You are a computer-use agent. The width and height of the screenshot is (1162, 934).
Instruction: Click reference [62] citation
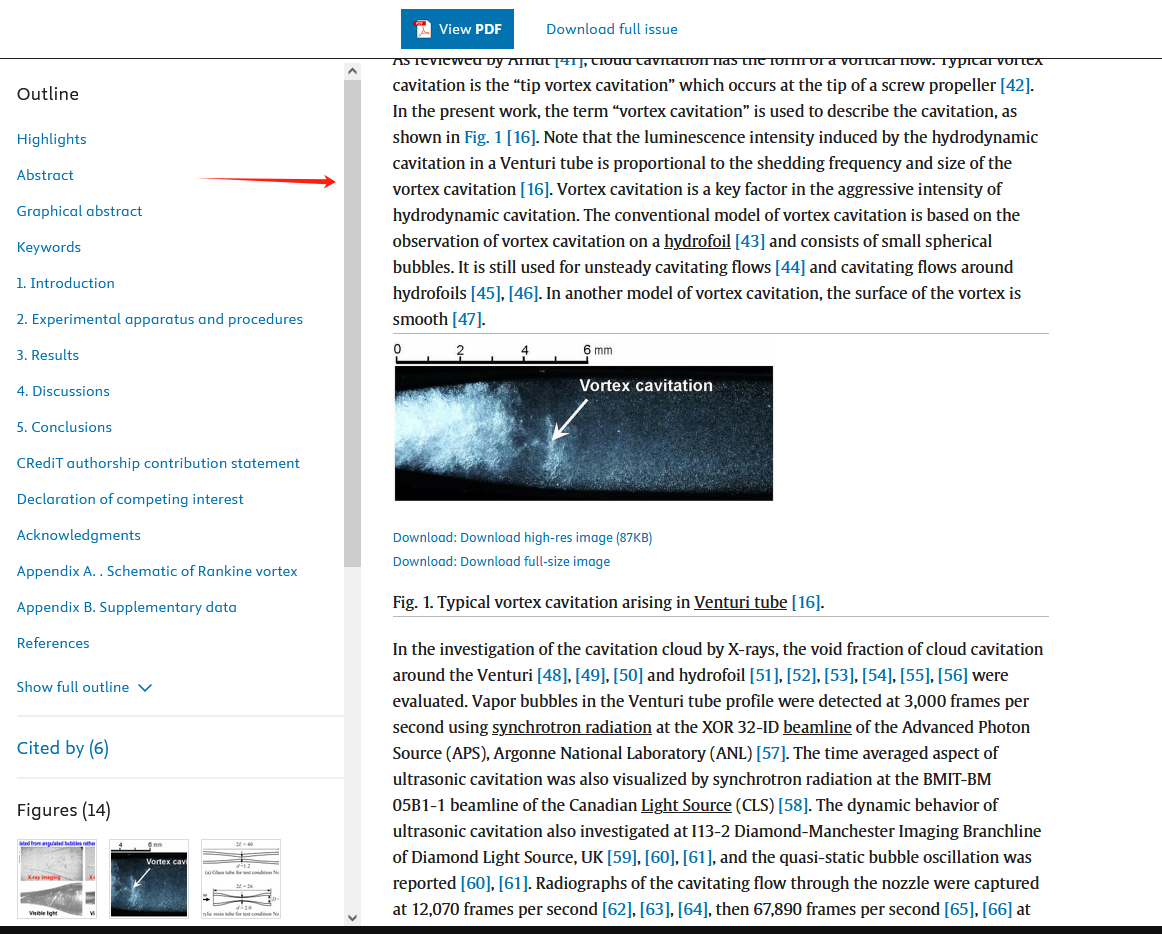(x=617, y=909)
